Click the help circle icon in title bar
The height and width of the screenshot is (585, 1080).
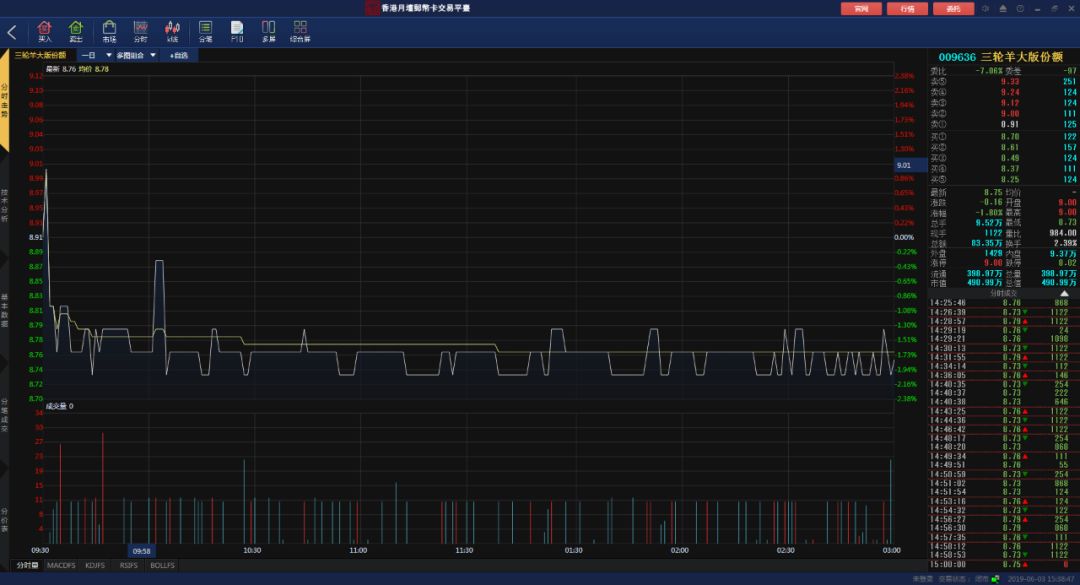pos(1020,8)
